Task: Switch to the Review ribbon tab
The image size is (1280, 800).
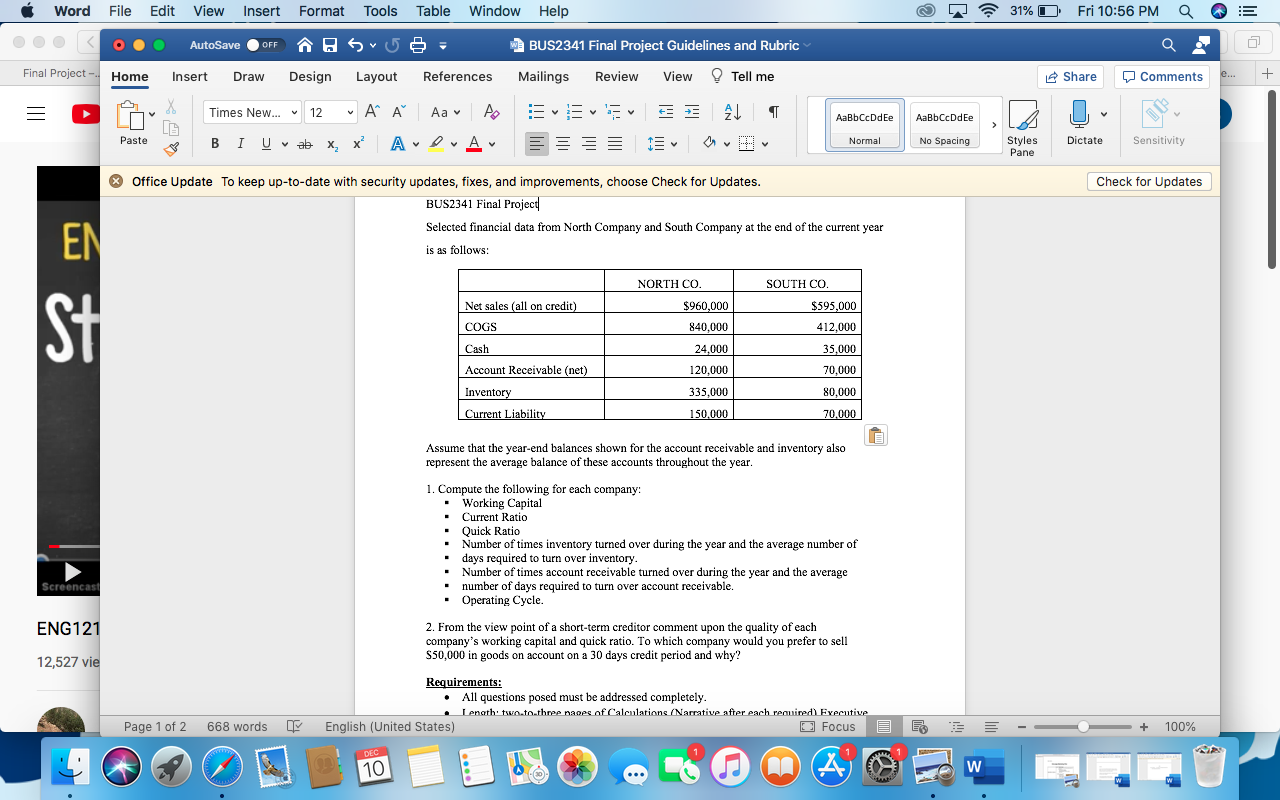Action: pos(617,76)
